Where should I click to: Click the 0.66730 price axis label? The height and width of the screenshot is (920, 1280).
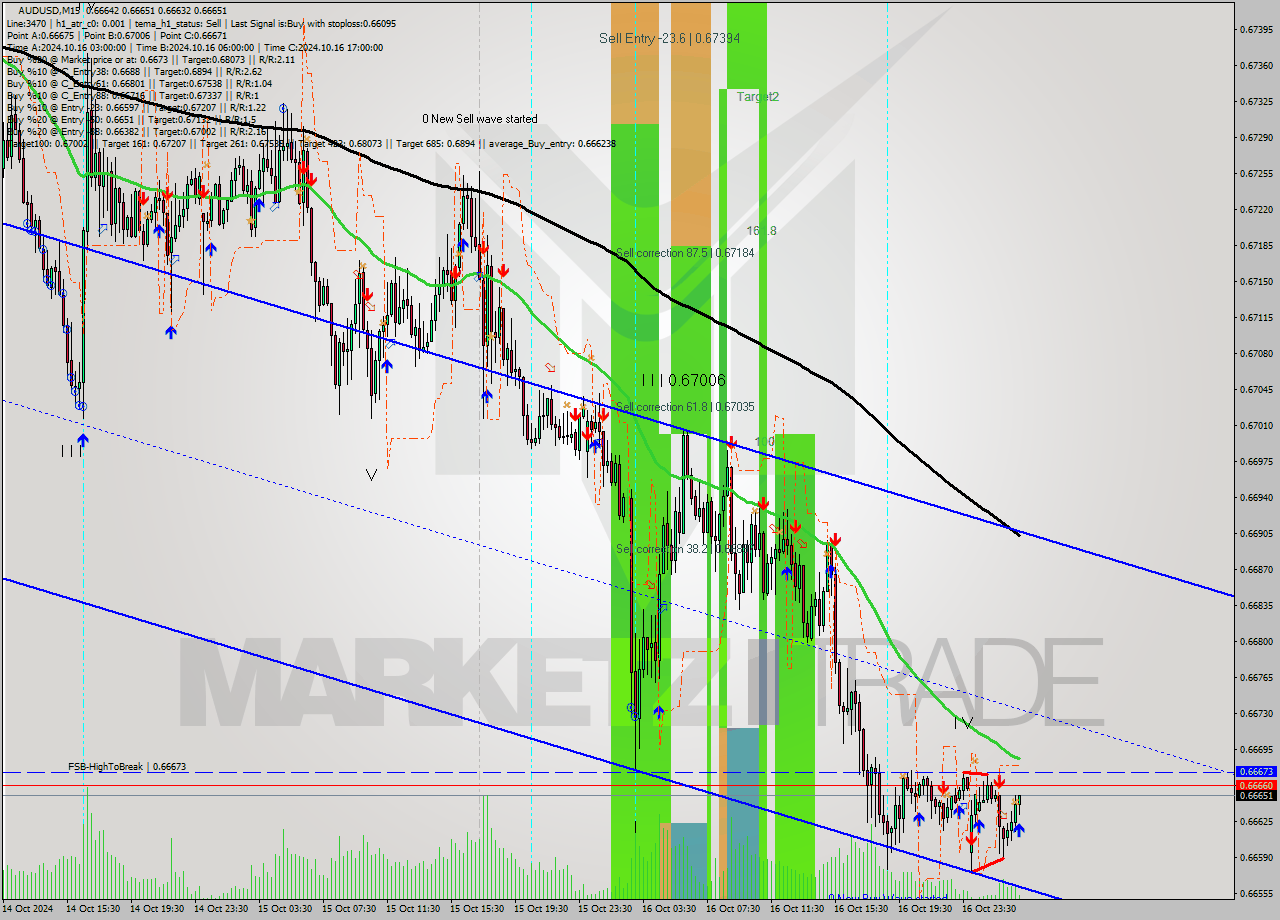pyautogui.click(x=1256, y=713)
